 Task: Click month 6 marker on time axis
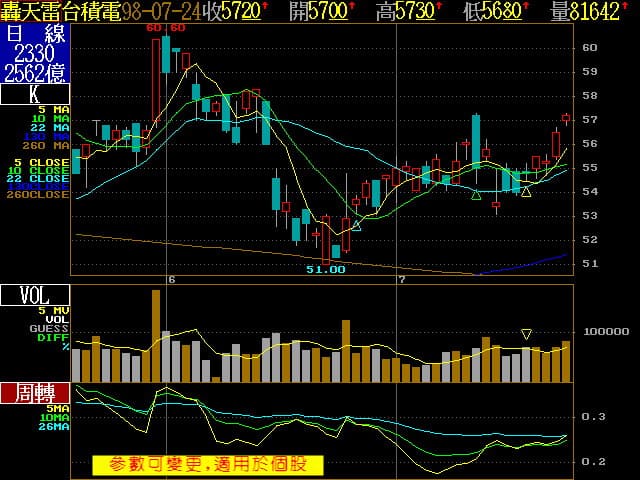[171, 279]
